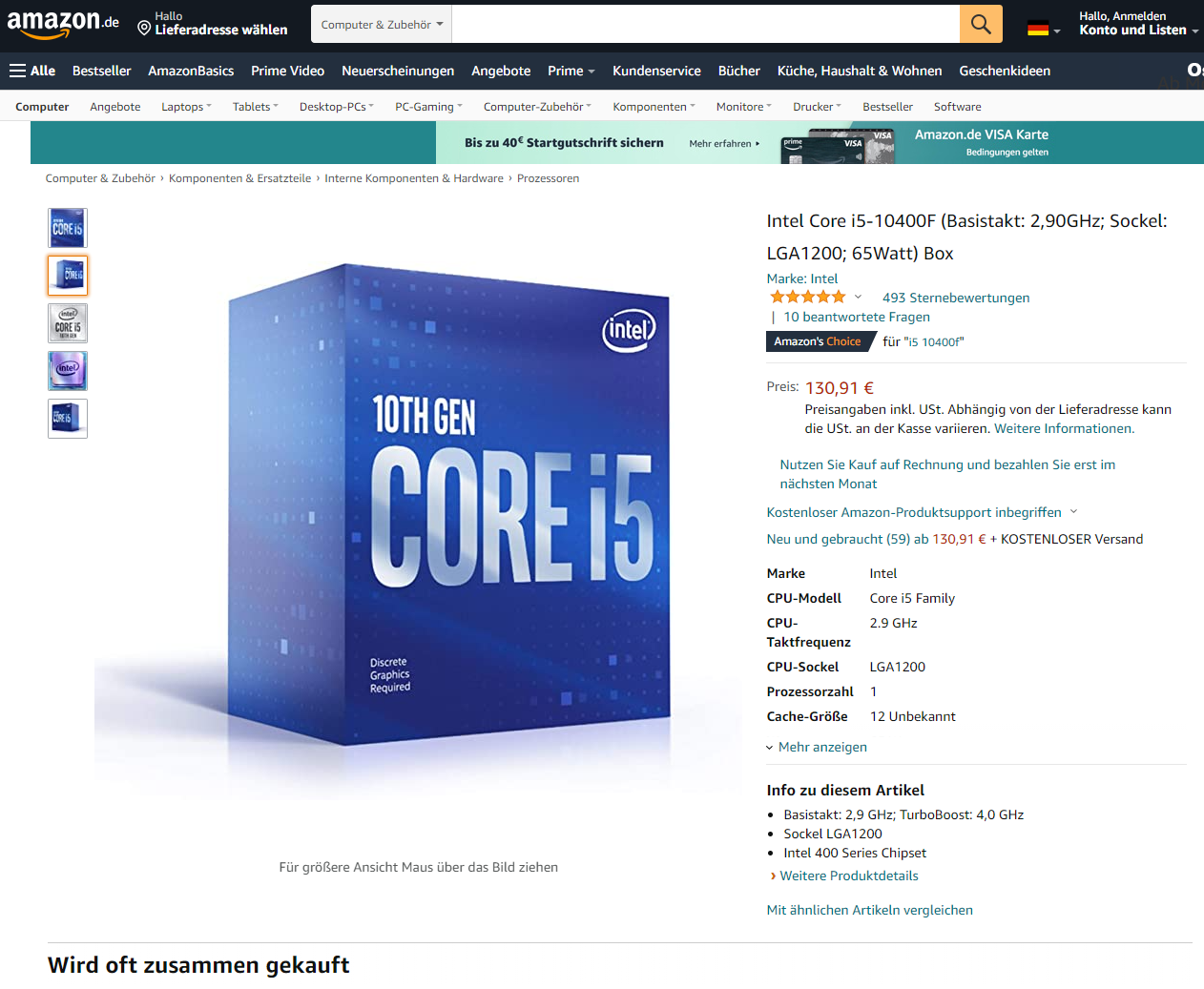Open the 493 Sternebewertungen link
The width and height of the screenshot is (1204, 989).
tap(956, 298)
